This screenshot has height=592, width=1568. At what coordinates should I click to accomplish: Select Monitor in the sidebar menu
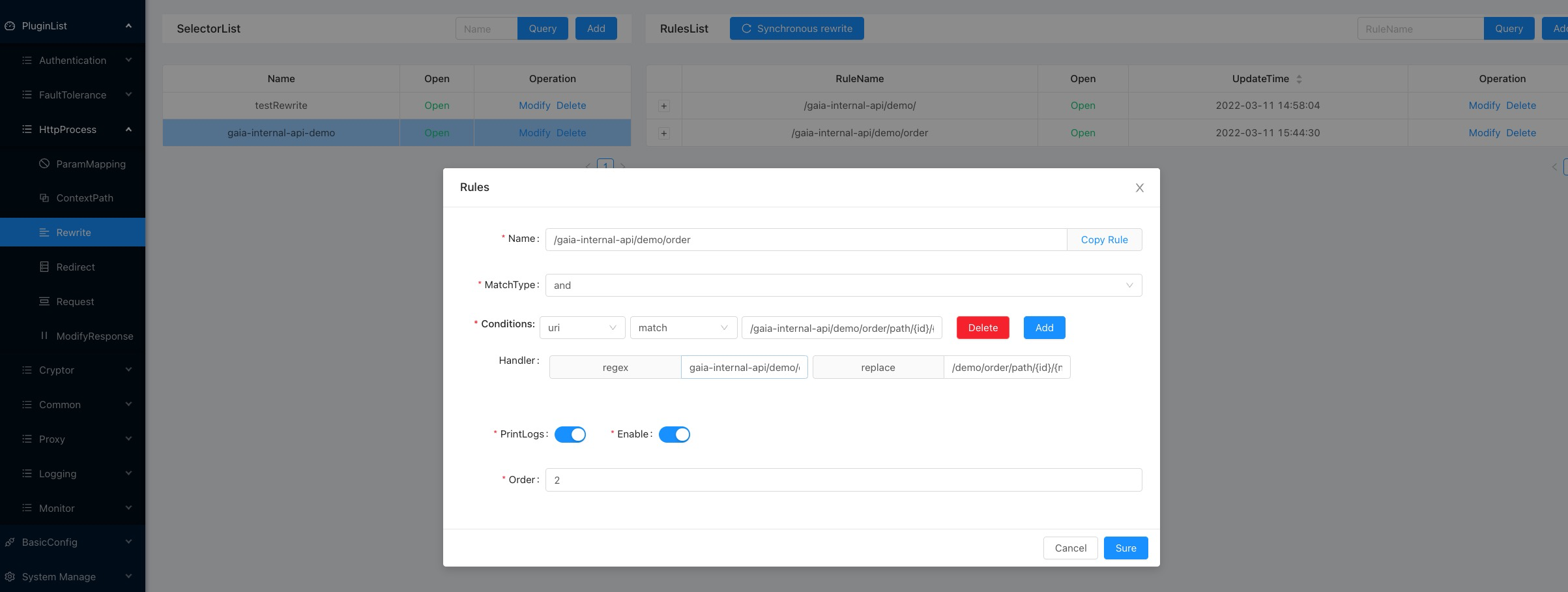click(x=57, y=507)
